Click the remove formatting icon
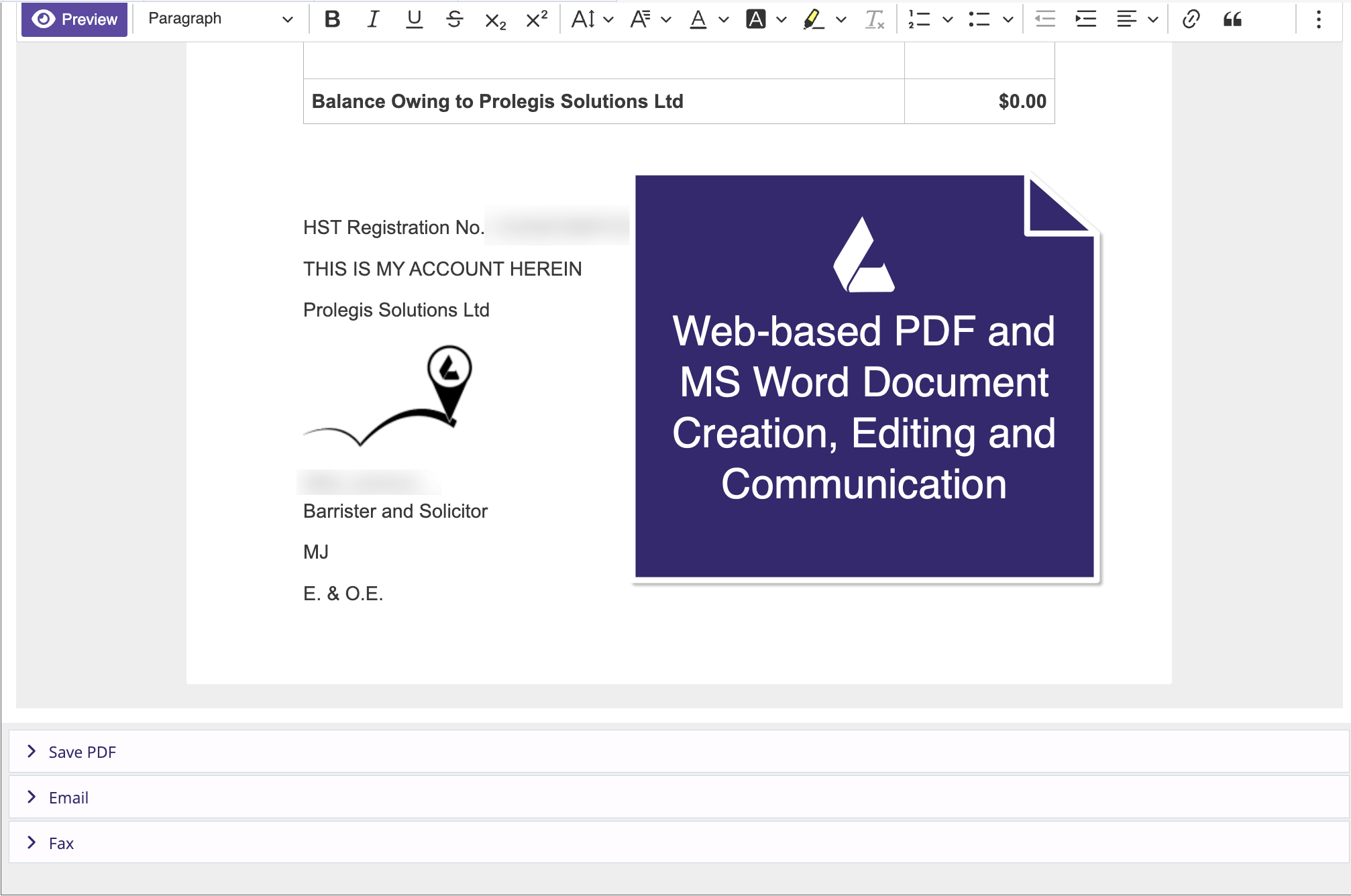 [875, 19]
